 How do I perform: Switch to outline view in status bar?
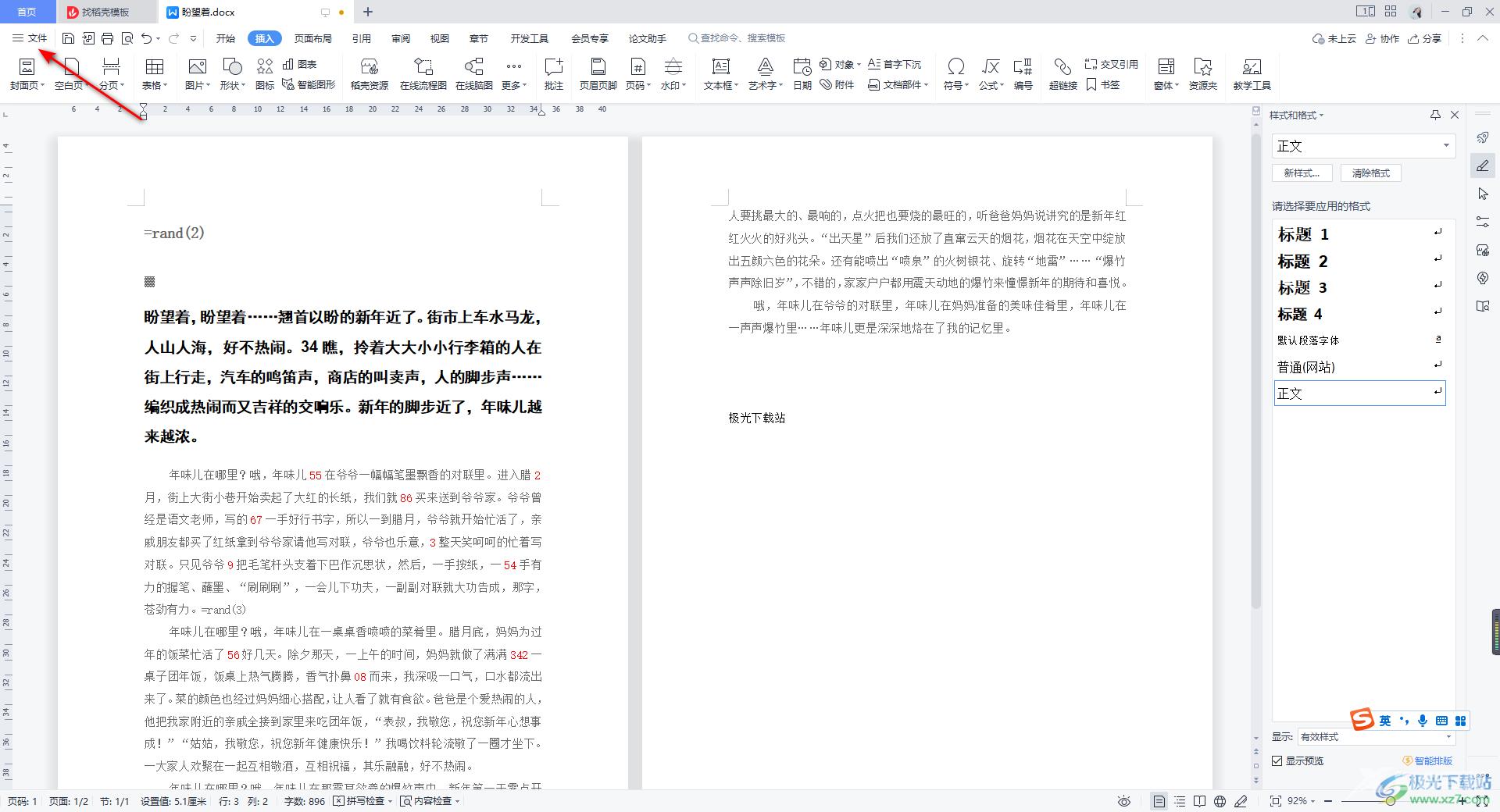pos(1180,801)
